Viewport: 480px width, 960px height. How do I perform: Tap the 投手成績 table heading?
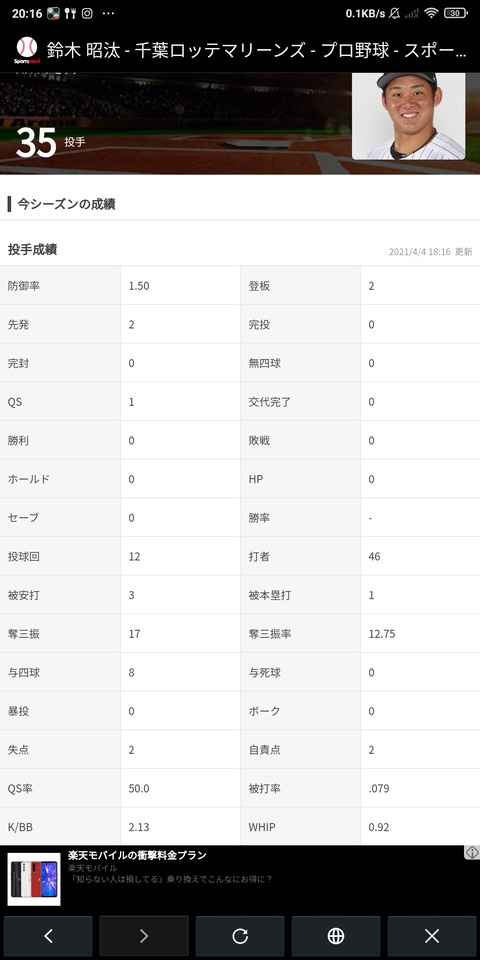[x=32, y=250]
